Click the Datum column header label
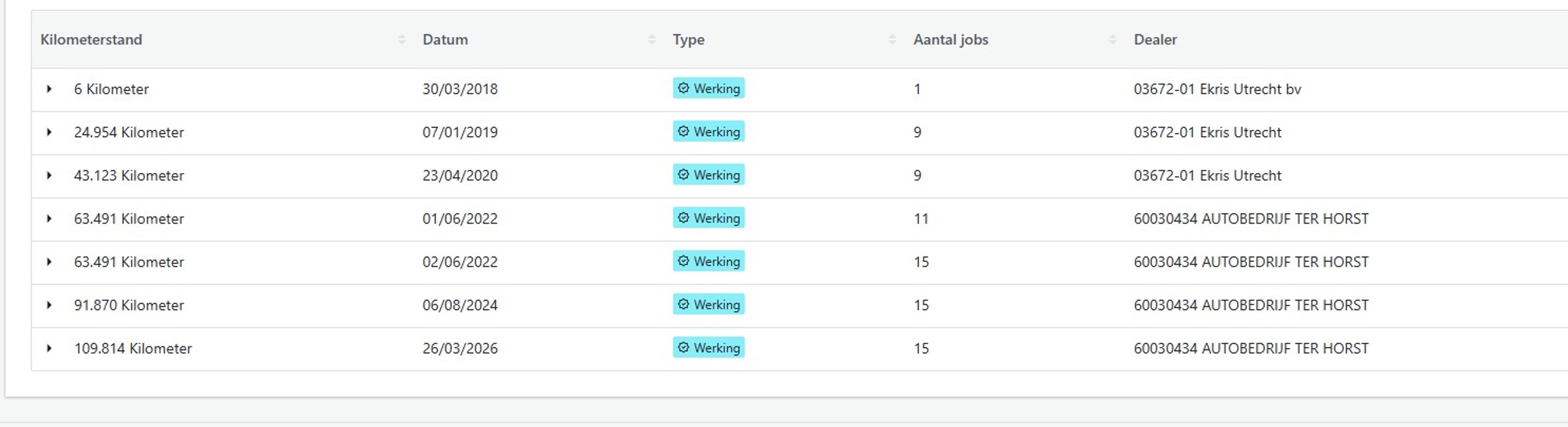The image size is (1568, 427). [x=445, y=39]
